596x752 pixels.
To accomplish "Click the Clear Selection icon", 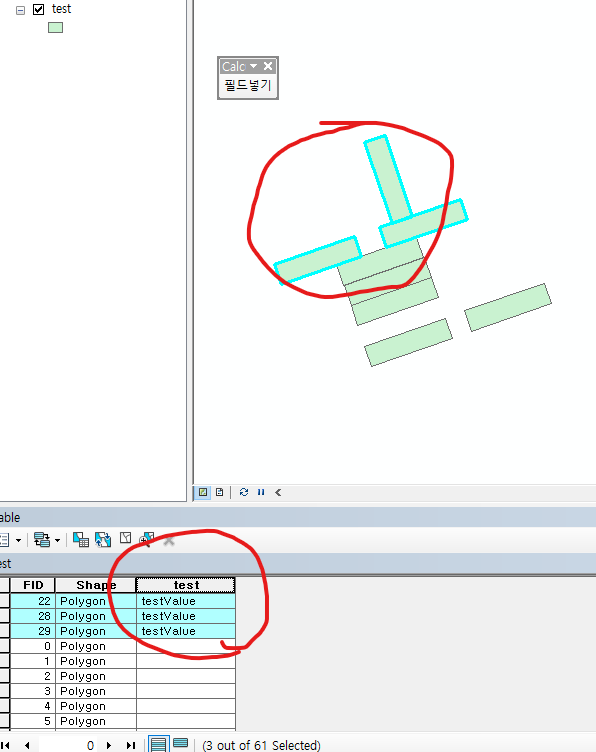I will pos(126,538).
